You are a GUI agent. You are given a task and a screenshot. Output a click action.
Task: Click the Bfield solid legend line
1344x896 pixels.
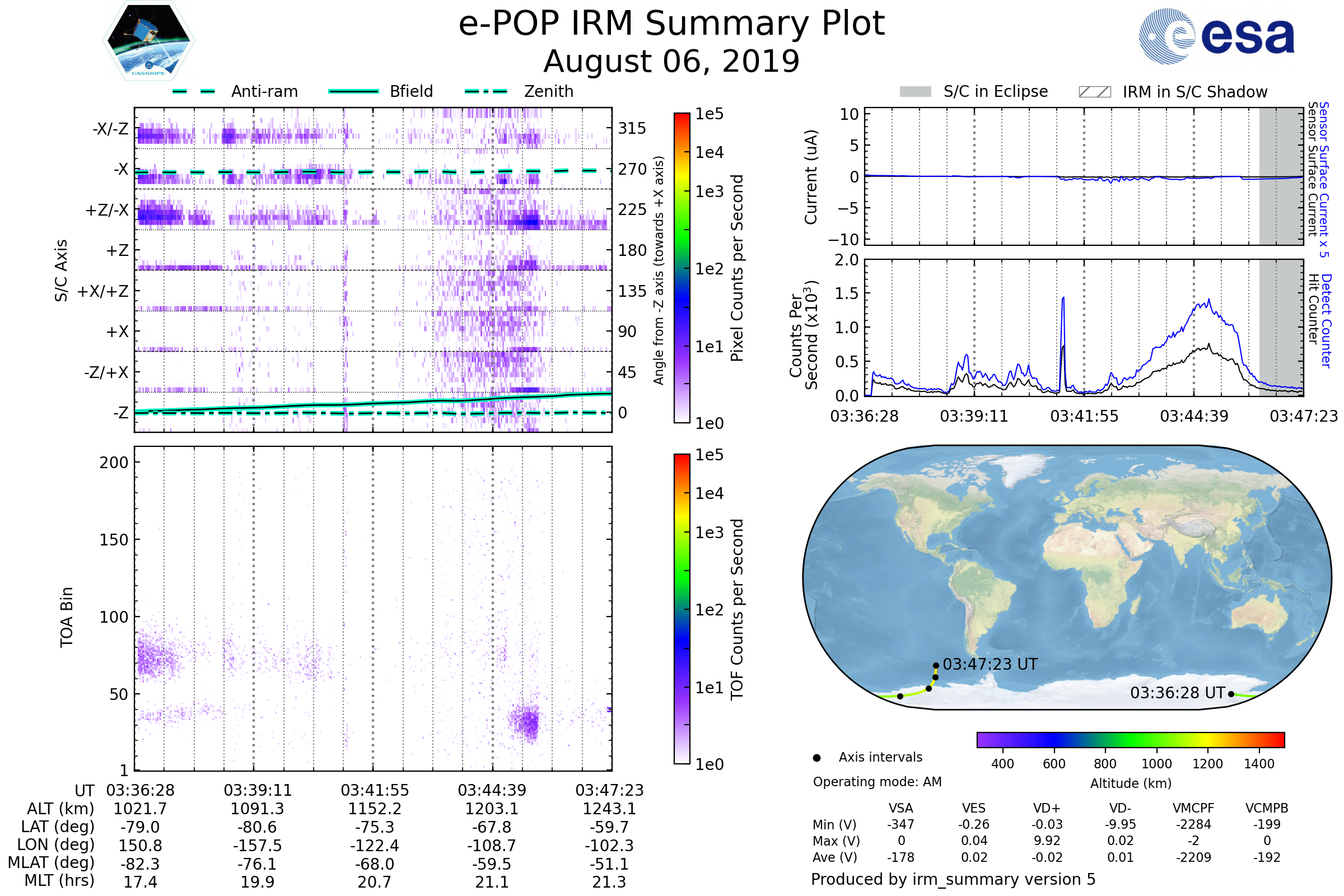point(353,91)
